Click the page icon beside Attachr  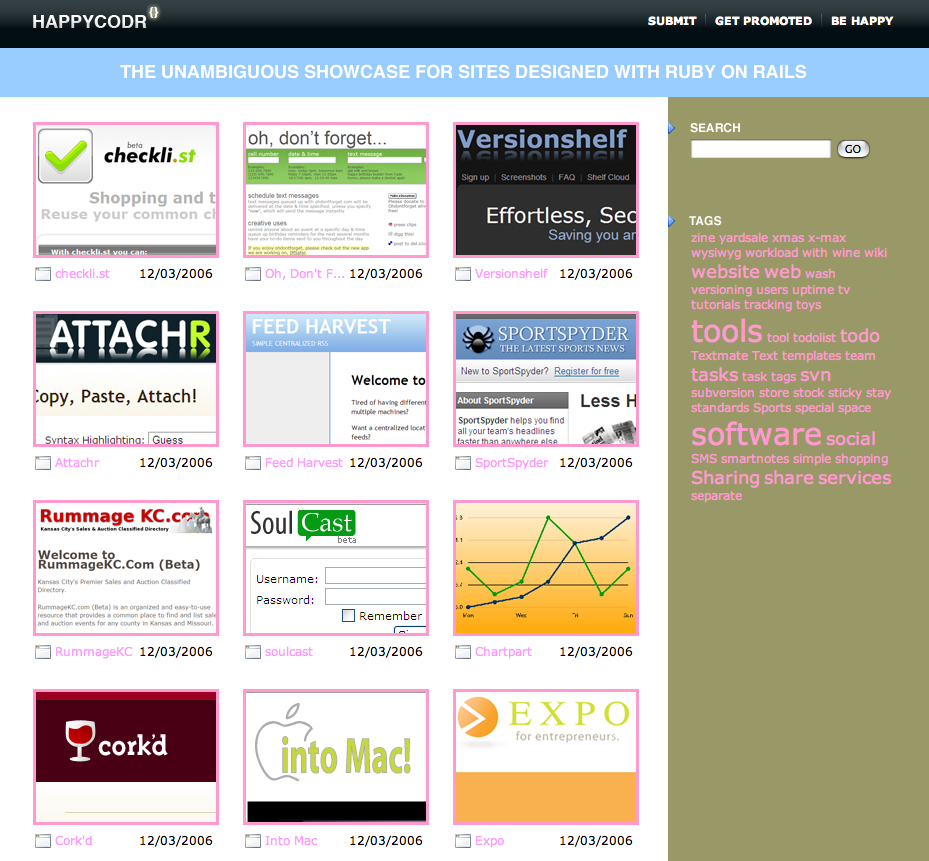43,463
